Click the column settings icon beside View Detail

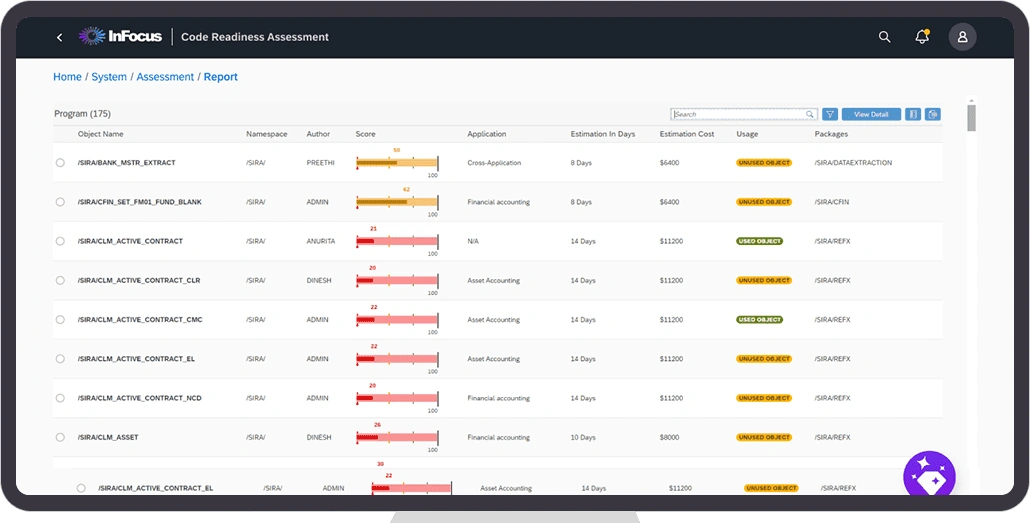(x=913, y=115)
